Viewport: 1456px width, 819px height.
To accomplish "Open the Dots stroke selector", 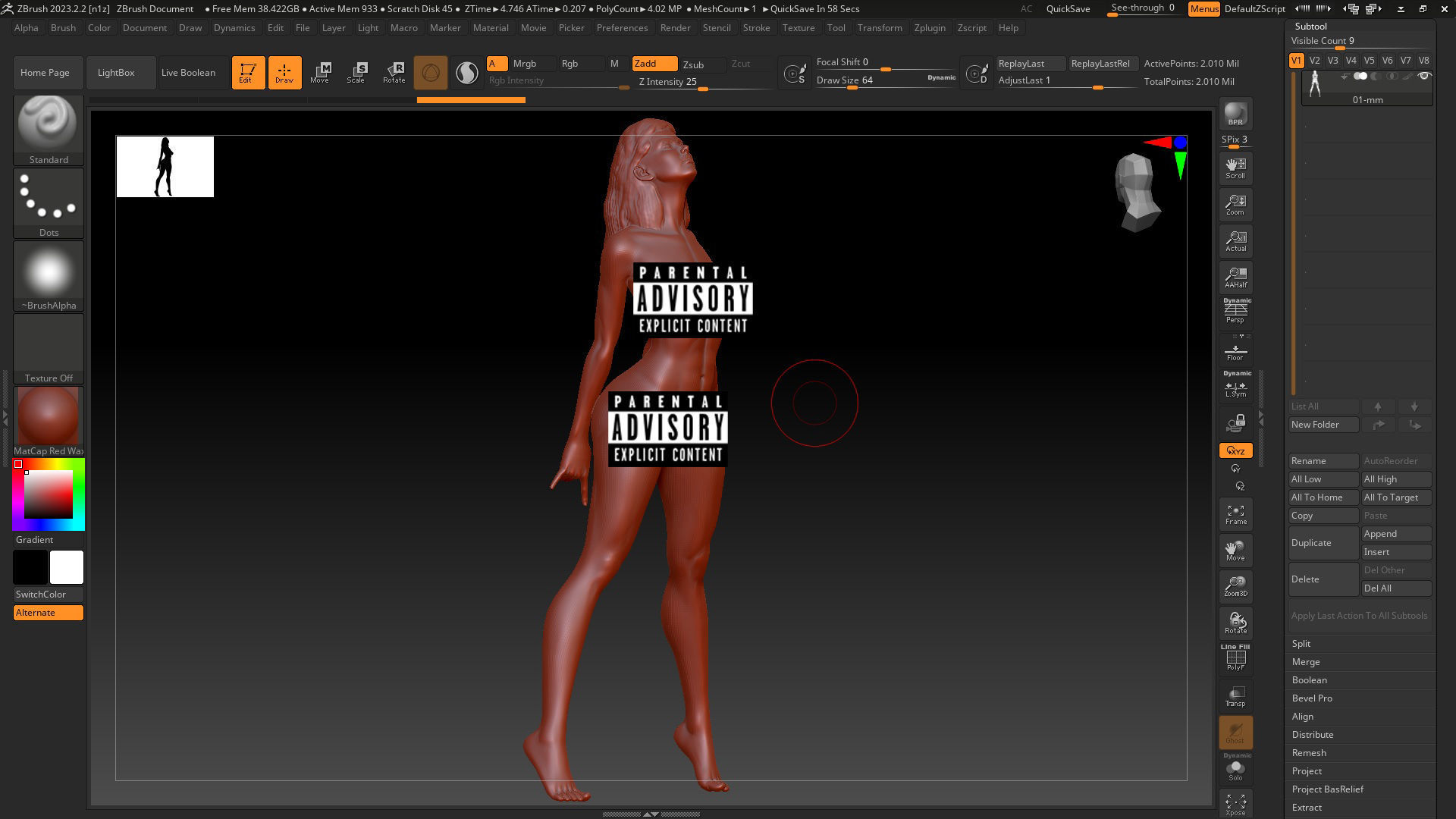I will [x=49, y=203].
